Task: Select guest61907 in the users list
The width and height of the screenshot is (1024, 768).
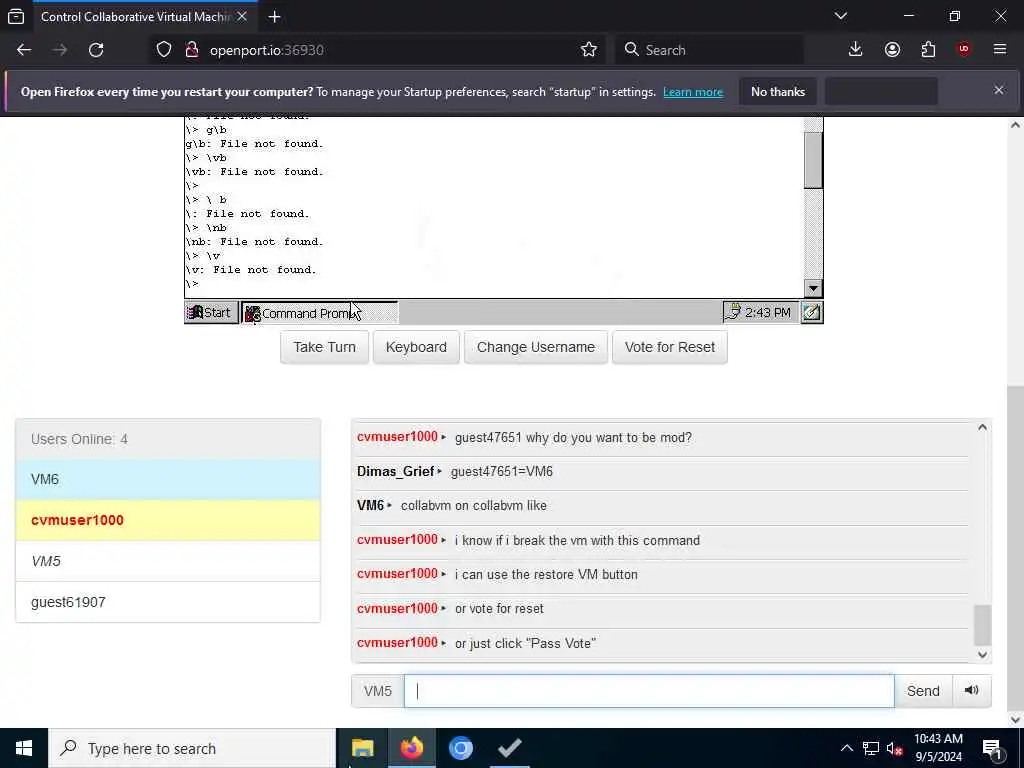Action: click(x=168, y=602)
